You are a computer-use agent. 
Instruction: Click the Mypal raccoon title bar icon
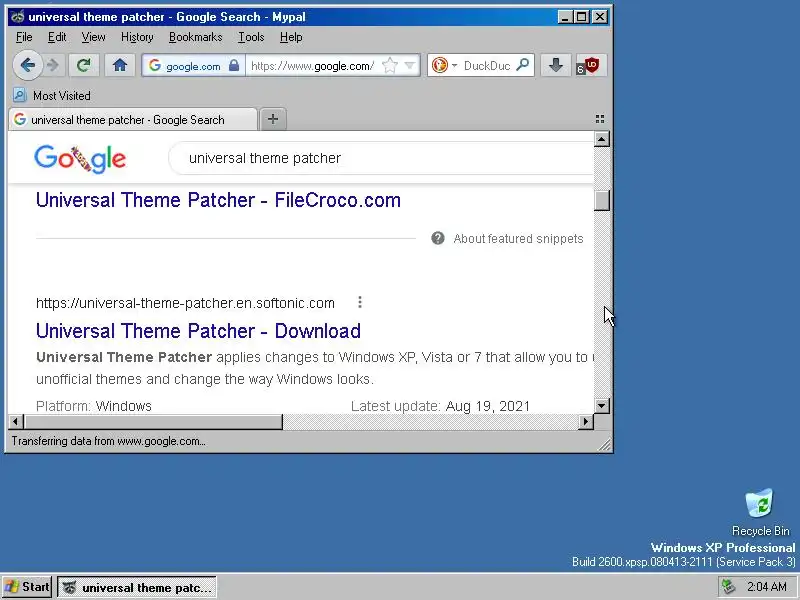coord(17,17)
